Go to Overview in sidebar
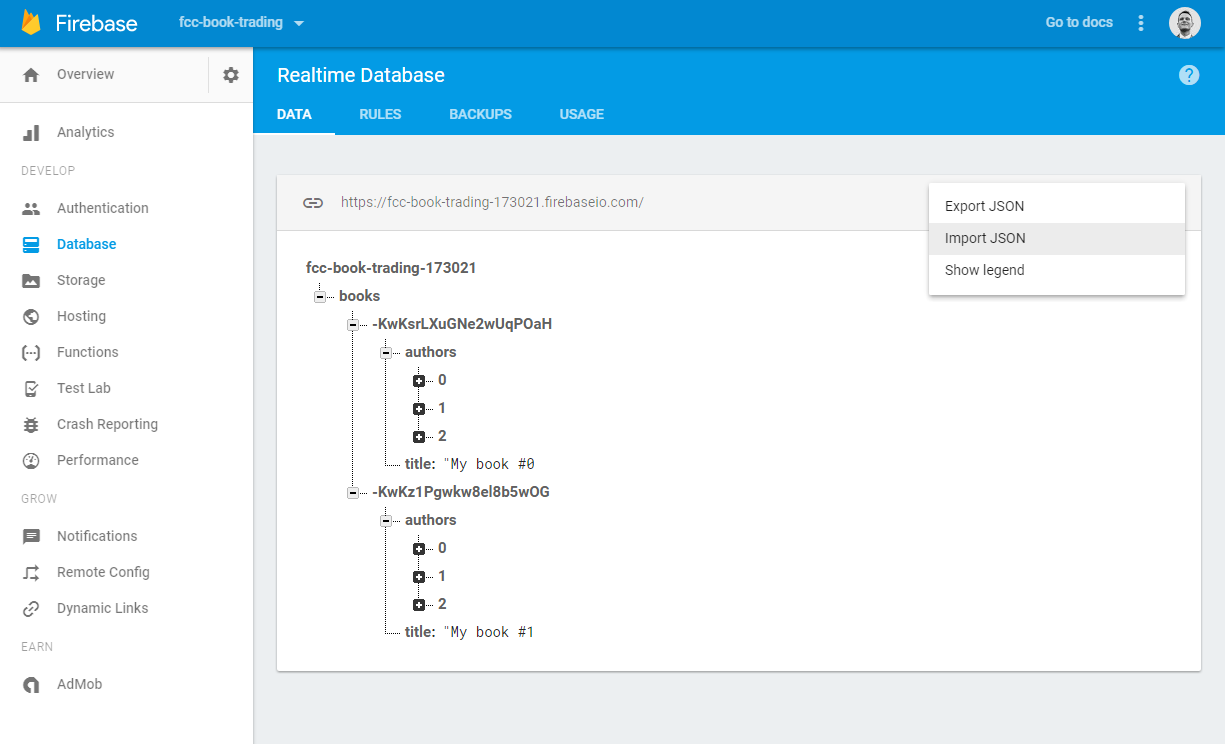1225x744 pixels. point(86,74)
